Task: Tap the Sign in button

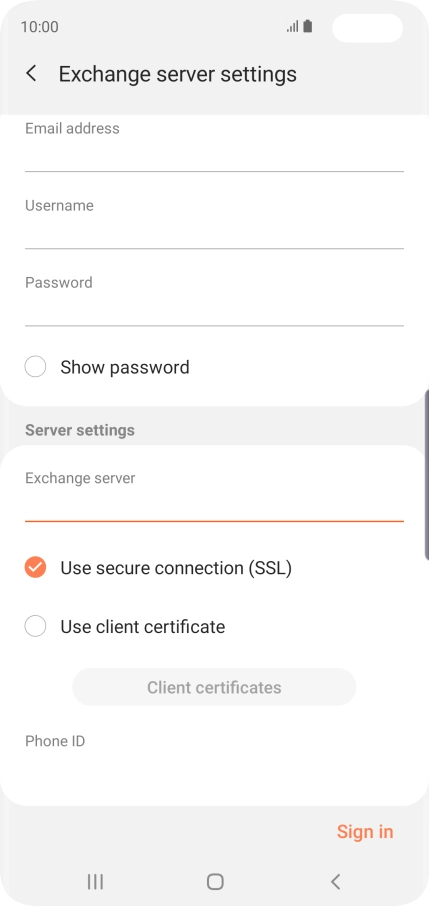Action: click(x=365, y=831)
